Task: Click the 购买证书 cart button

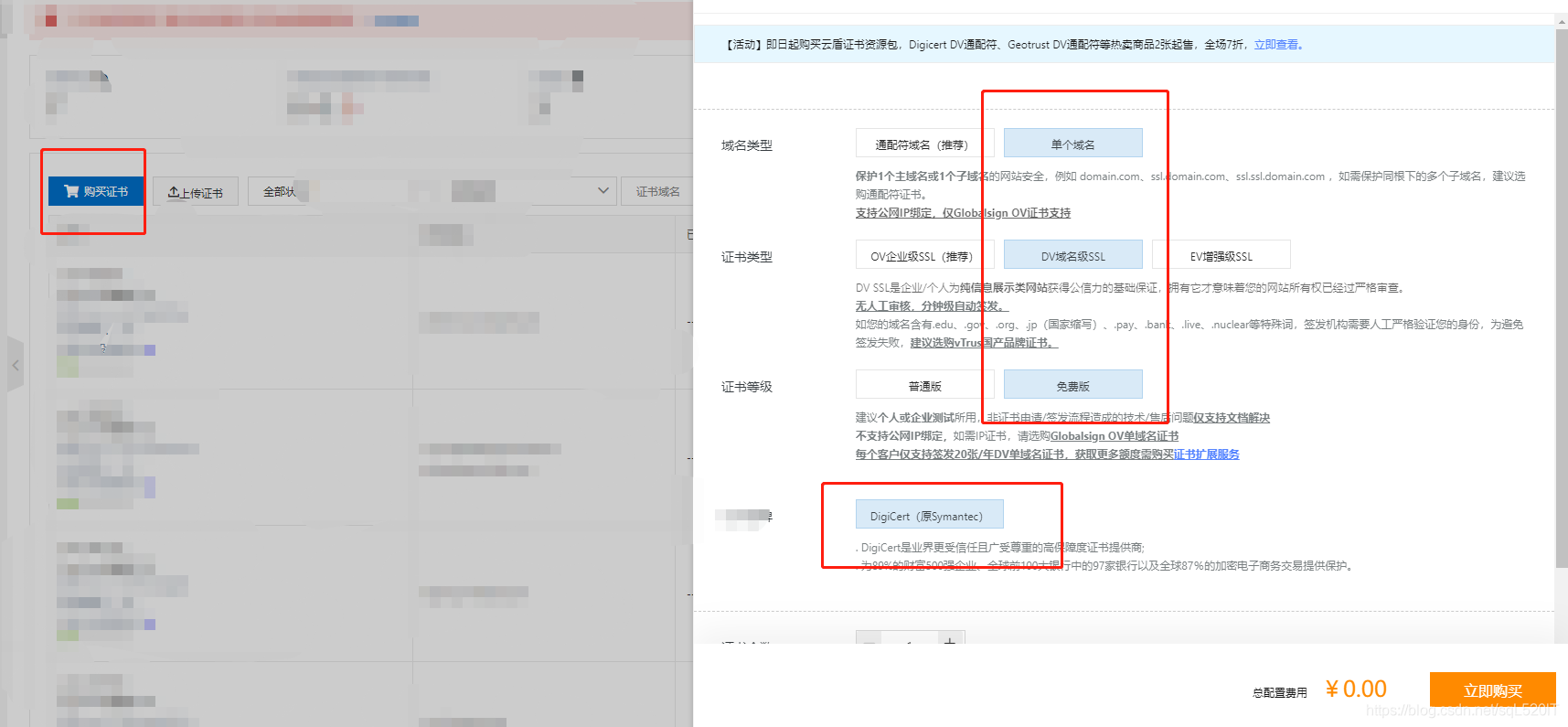Action: [96, 191]
